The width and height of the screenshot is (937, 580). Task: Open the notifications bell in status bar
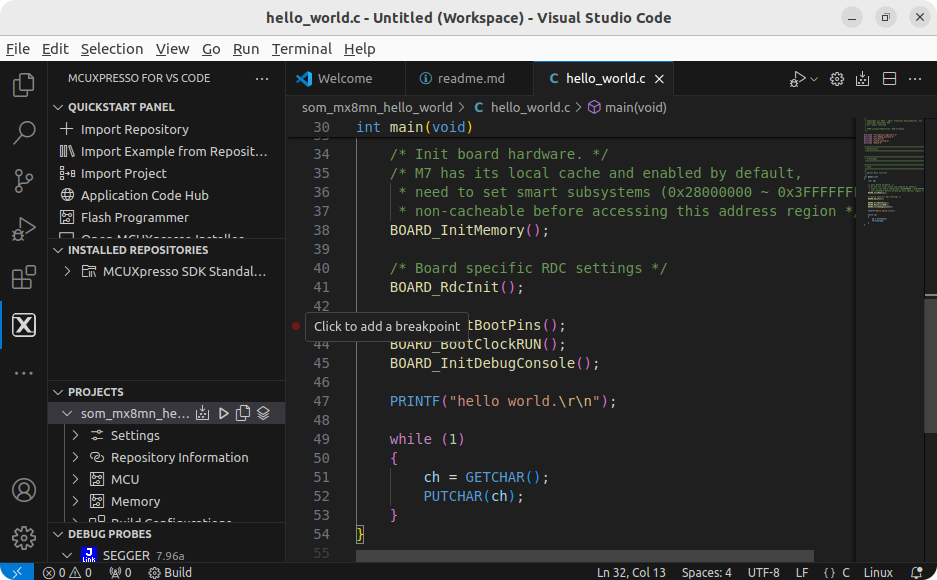click(x=917, y=573)
